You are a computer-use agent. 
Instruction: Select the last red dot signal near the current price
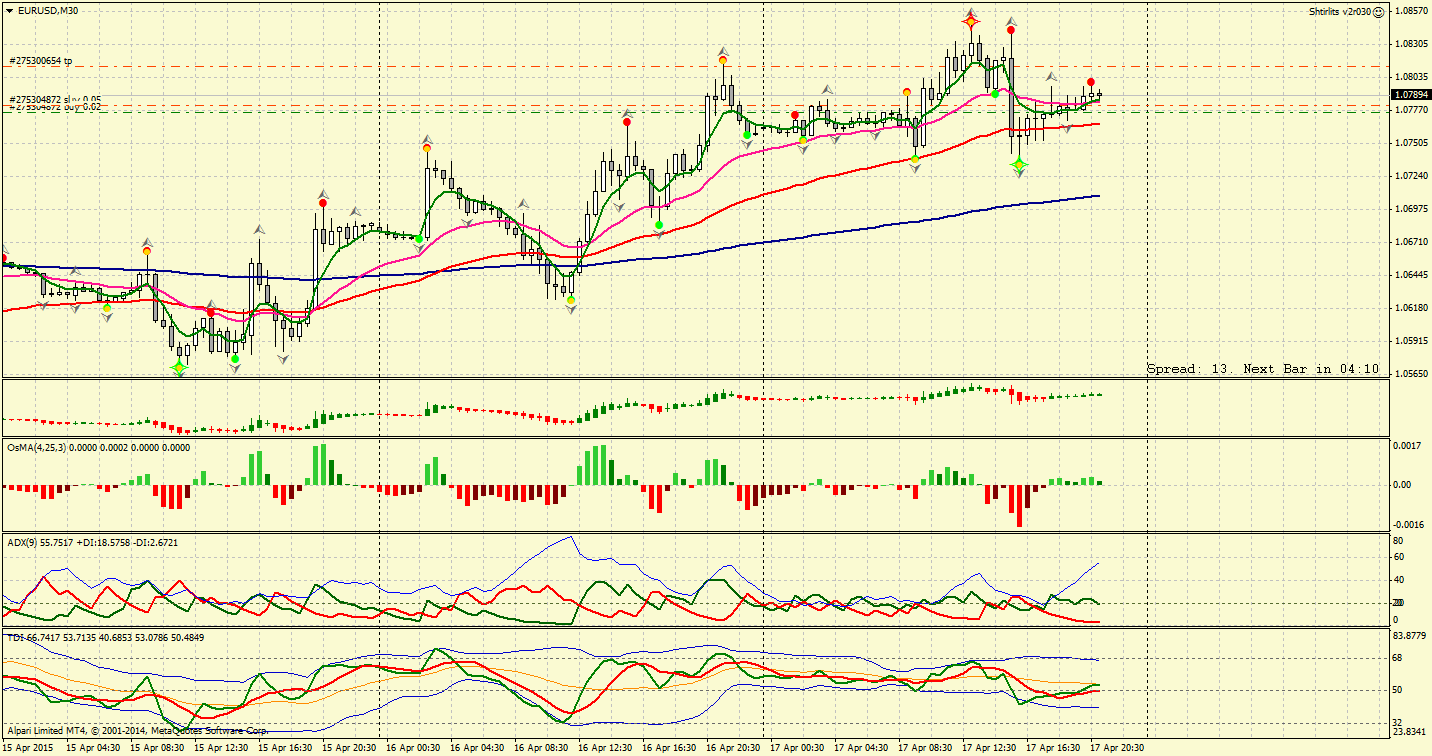point(1091,82)
